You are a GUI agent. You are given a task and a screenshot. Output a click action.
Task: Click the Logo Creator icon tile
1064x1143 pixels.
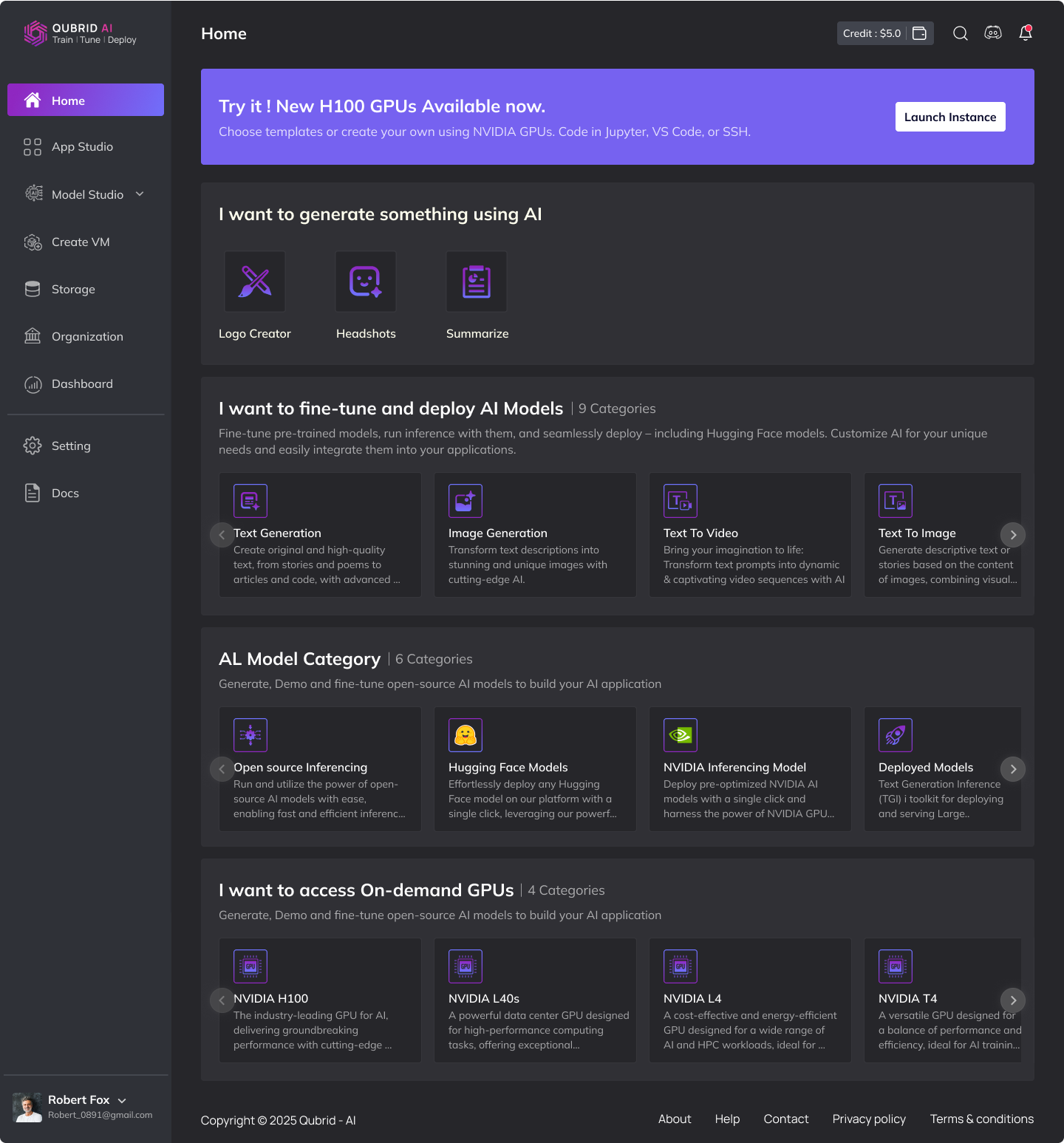click(255, 282)
